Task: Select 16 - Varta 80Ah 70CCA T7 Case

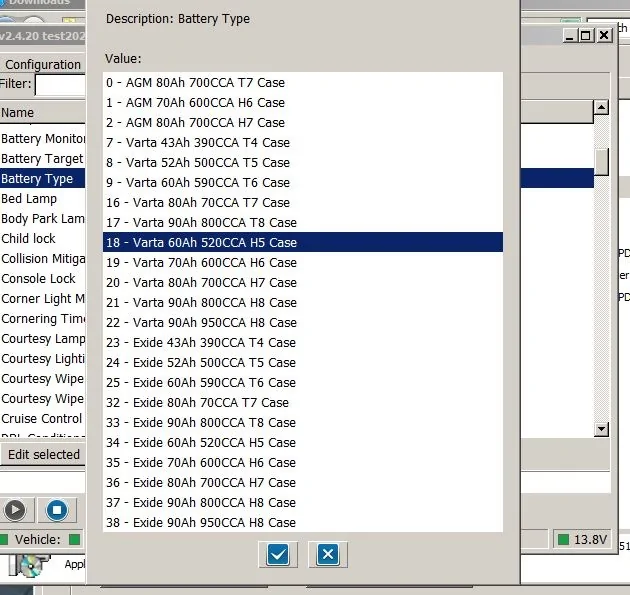Action: click(x=303, y=202)
